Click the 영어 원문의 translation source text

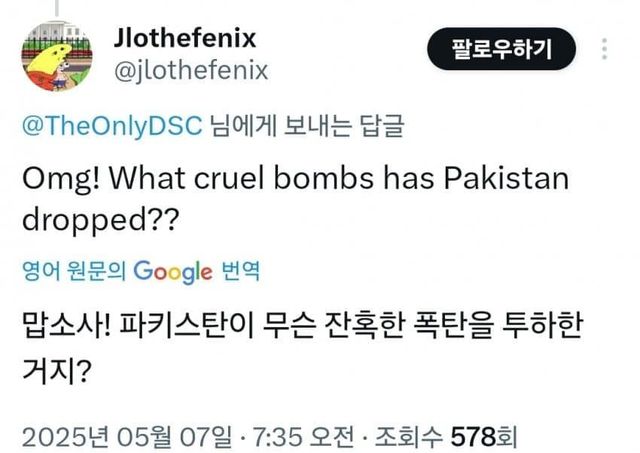pos(73,270)
